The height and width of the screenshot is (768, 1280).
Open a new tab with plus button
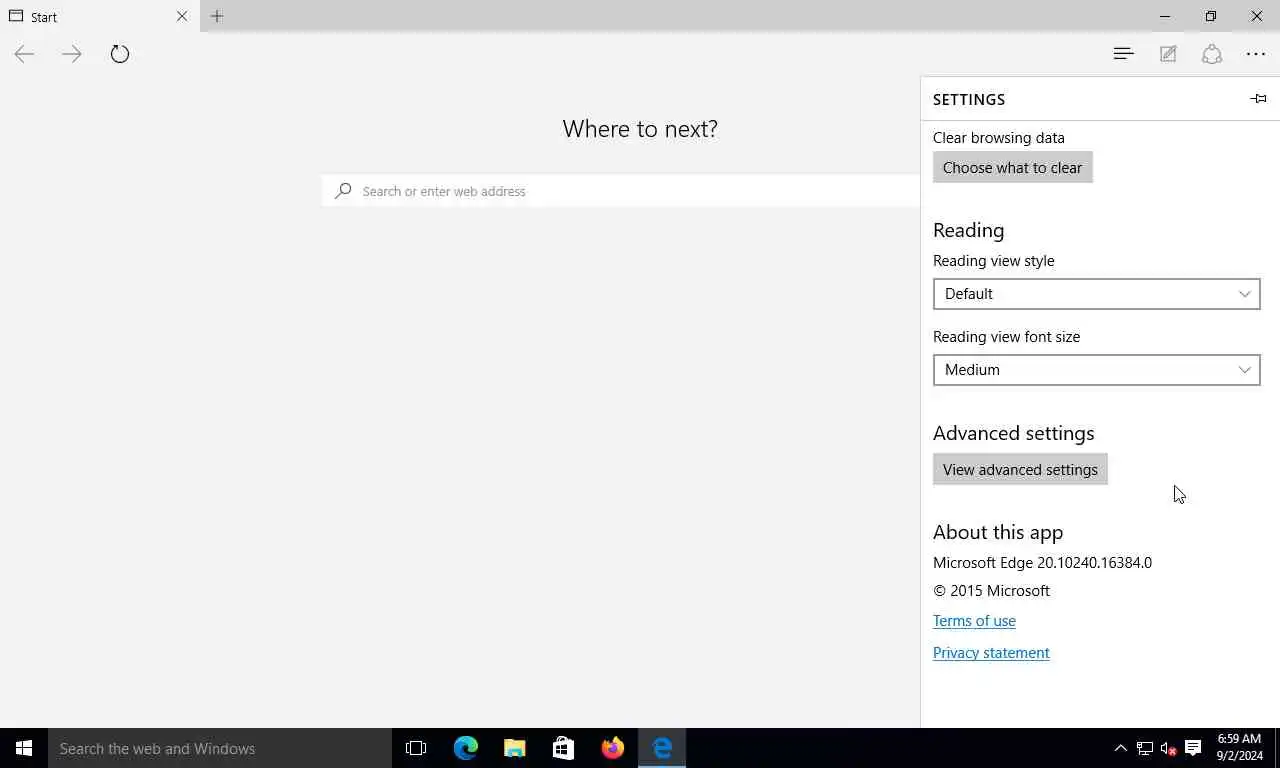coord(217,16)
